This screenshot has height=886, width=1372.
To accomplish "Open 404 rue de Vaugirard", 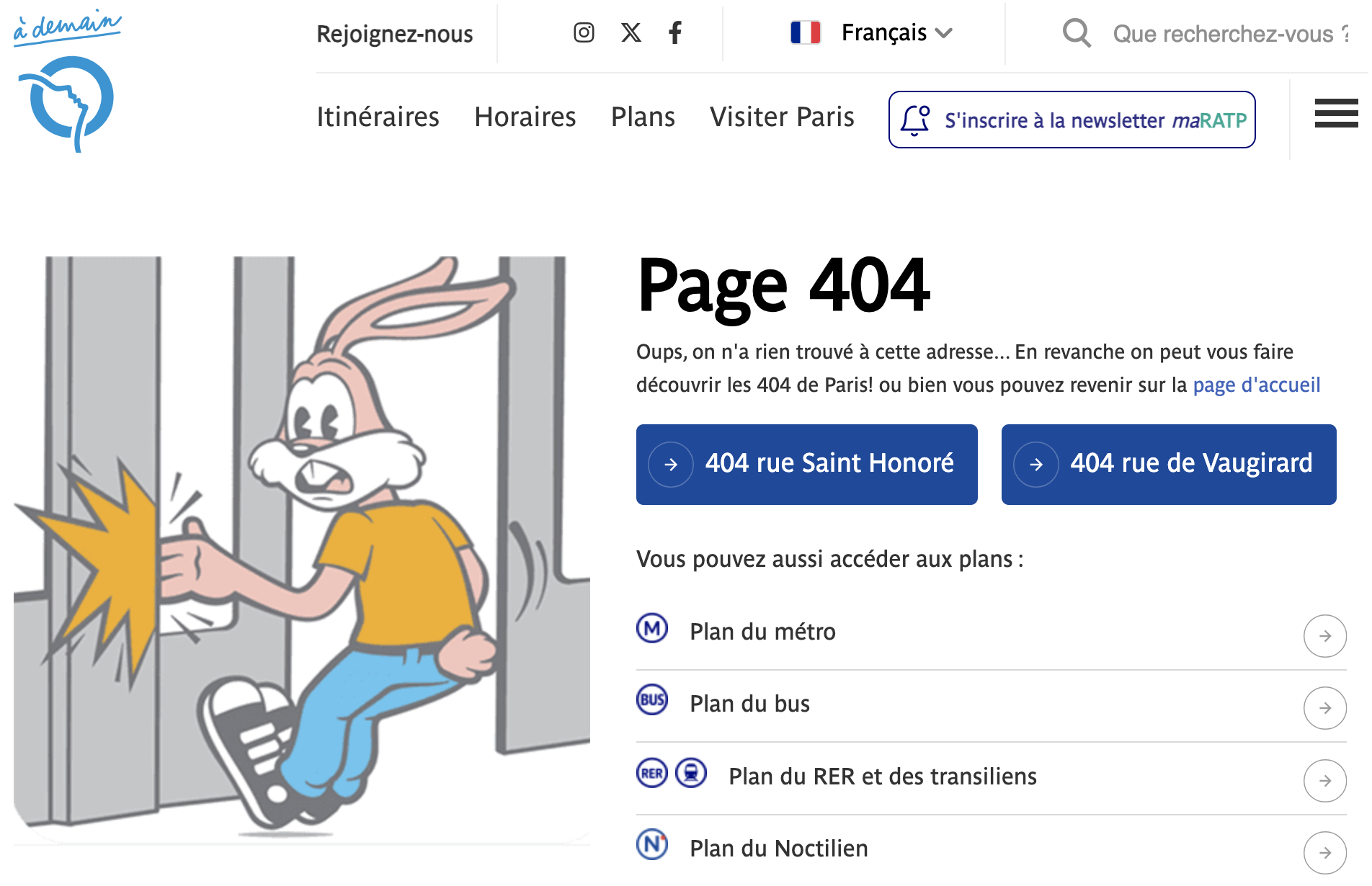I will (x=1169, y=465).
